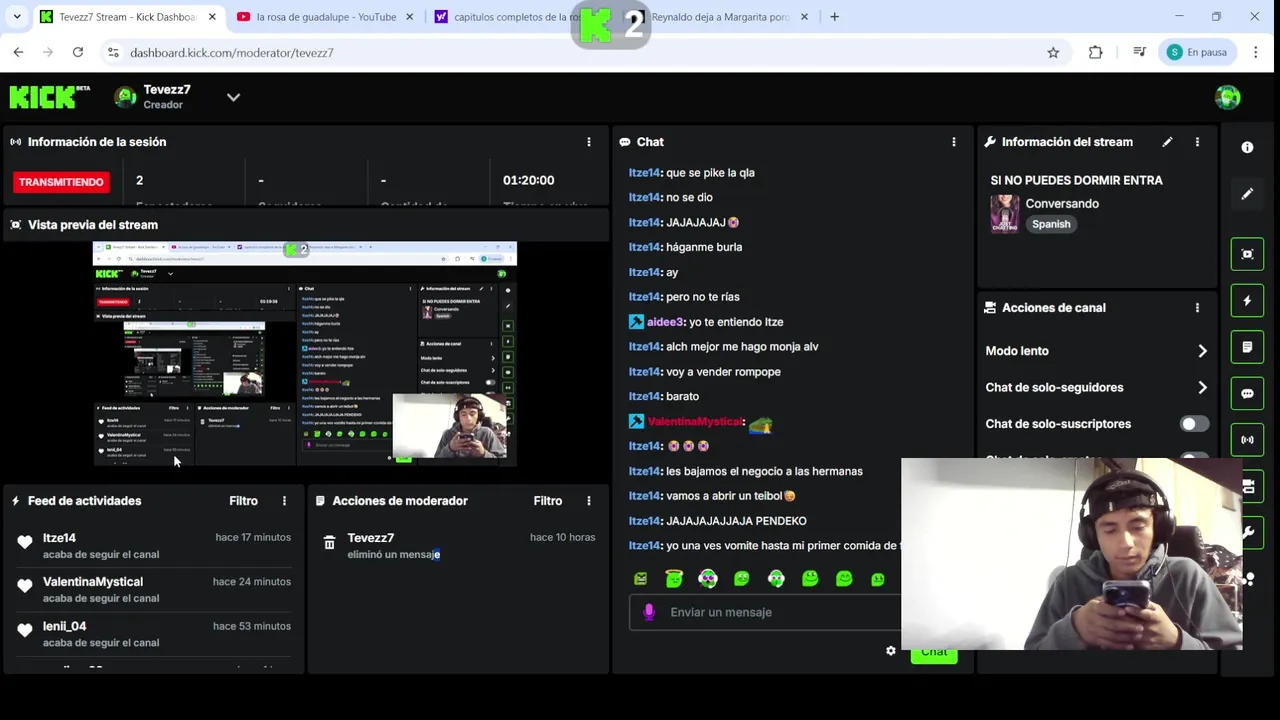The image size is (1280, 720).
Task: Click the trash icon beside Tevezz7 action
Action: (329, 542)
